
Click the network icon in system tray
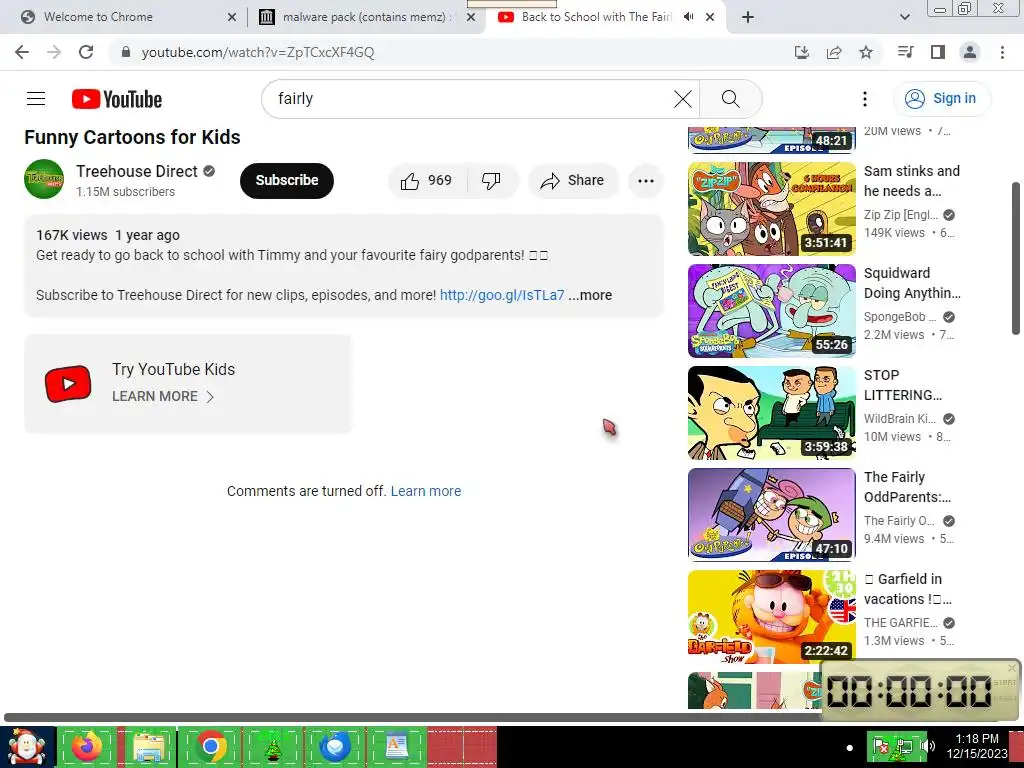click(x=904, y=746)
